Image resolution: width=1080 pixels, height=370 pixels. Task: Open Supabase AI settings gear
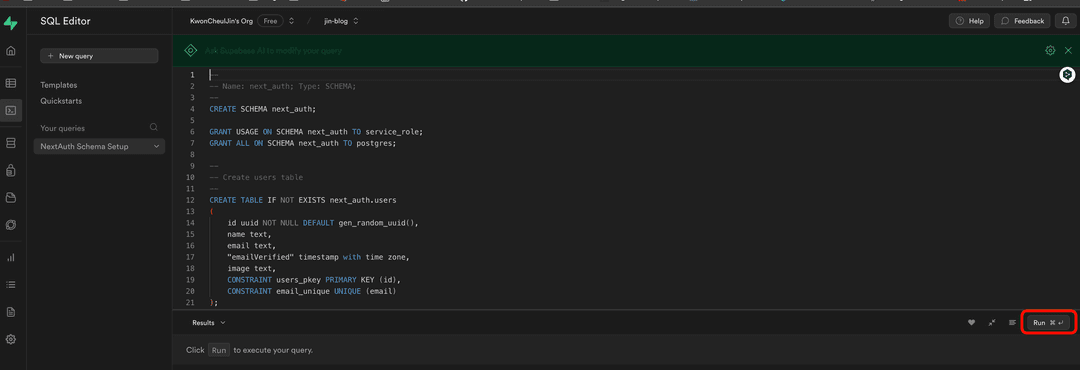coord(1050,50)
